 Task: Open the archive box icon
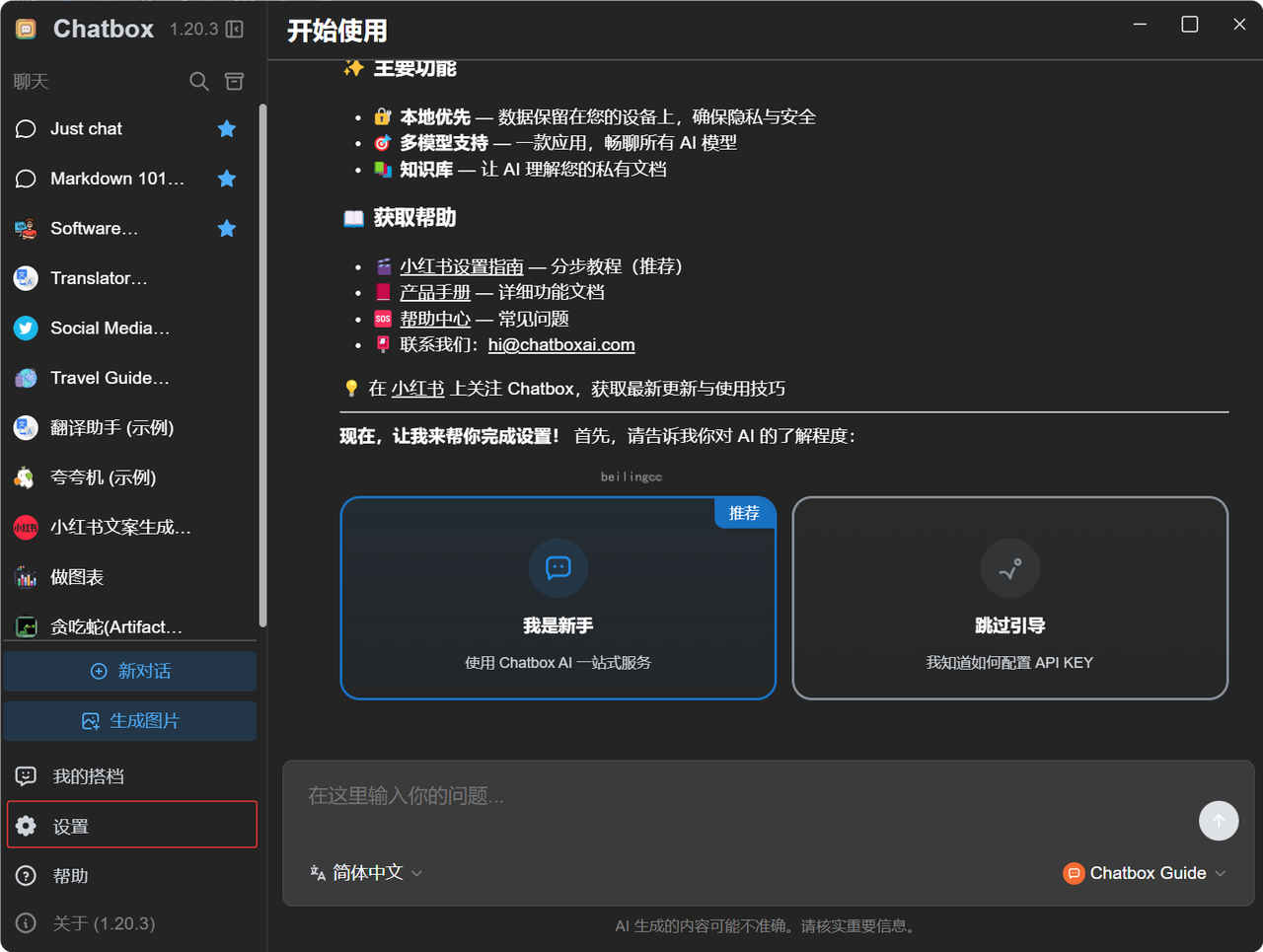(234, 81)
